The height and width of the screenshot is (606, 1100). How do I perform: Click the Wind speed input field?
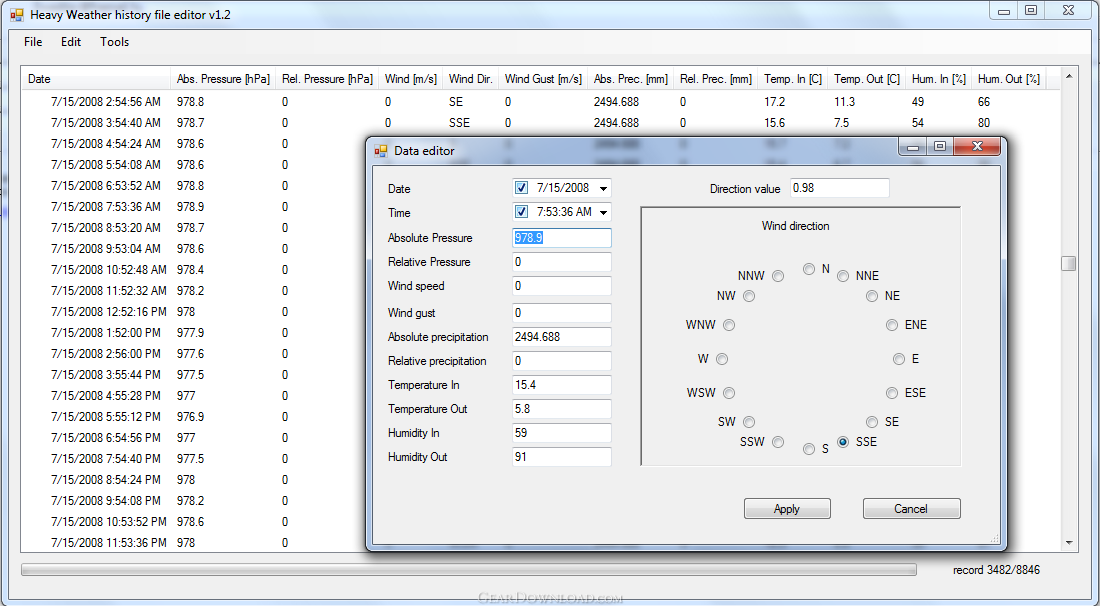(562, 285)
